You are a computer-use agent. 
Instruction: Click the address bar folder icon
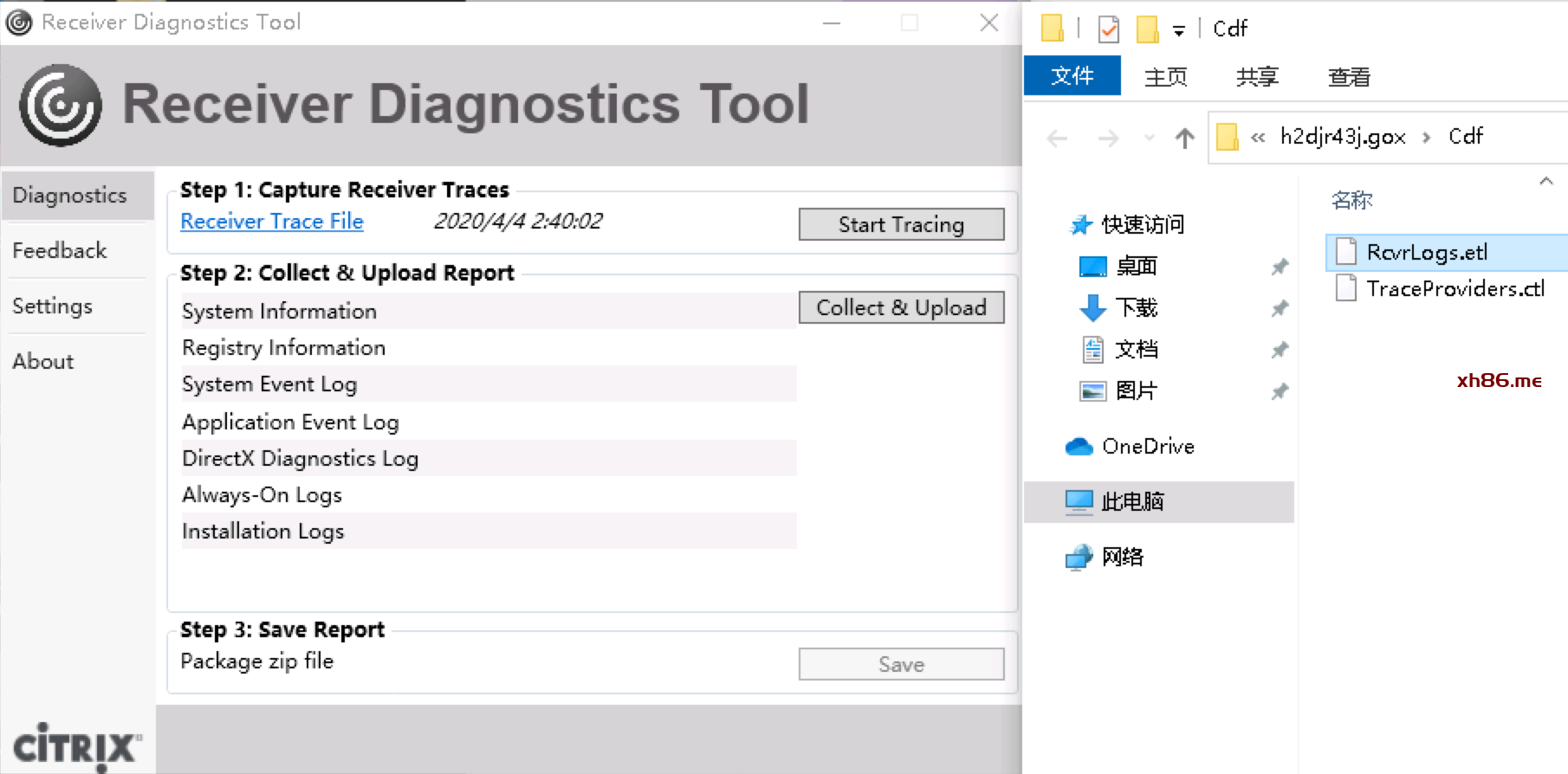[1228, 137]
